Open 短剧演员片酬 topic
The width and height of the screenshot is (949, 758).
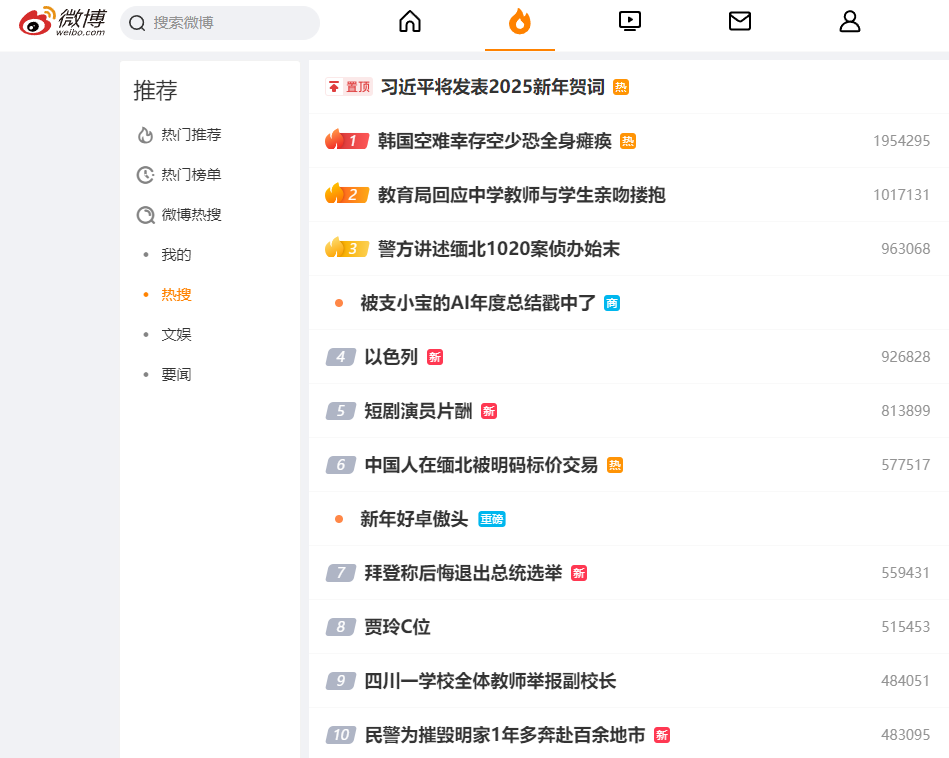pos(418,411)
